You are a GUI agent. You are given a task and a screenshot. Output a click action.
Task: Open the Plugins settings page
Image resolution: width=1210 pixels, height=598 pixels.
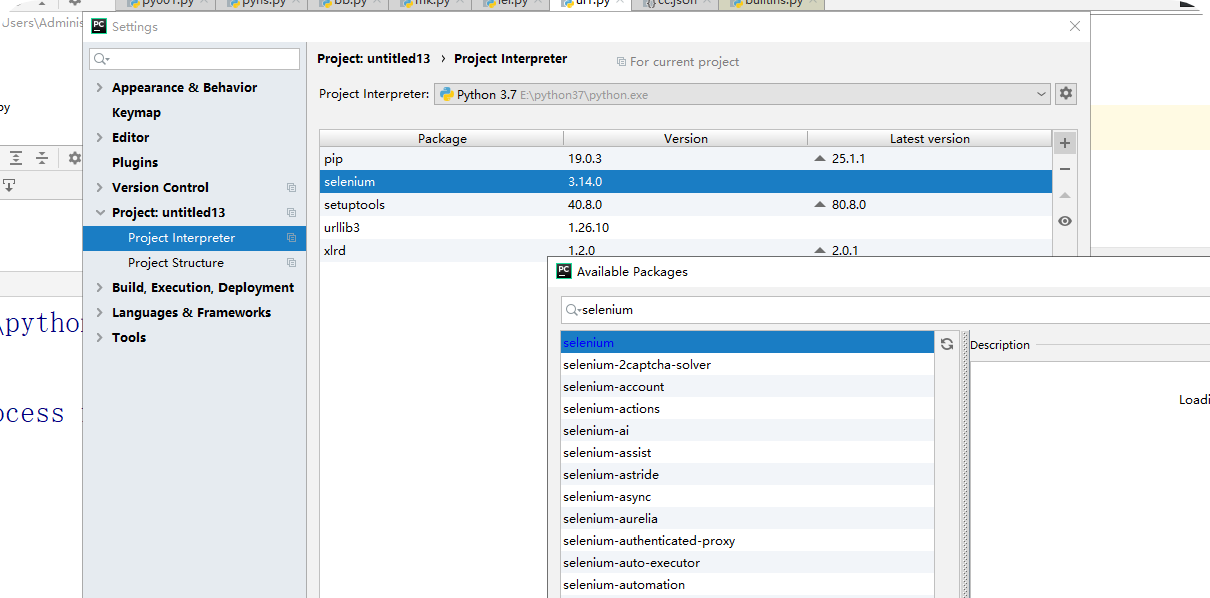pyautogui.click(x=135, y=163)
